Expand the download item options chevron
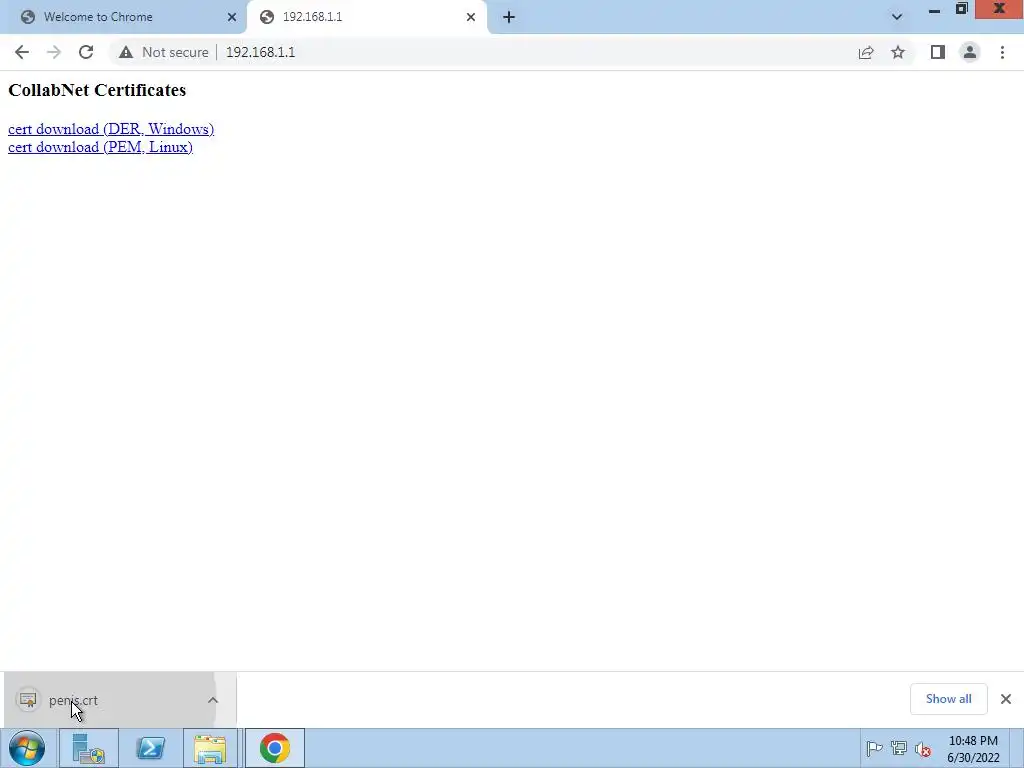The image size is (1024, 768). pos(213,700)
